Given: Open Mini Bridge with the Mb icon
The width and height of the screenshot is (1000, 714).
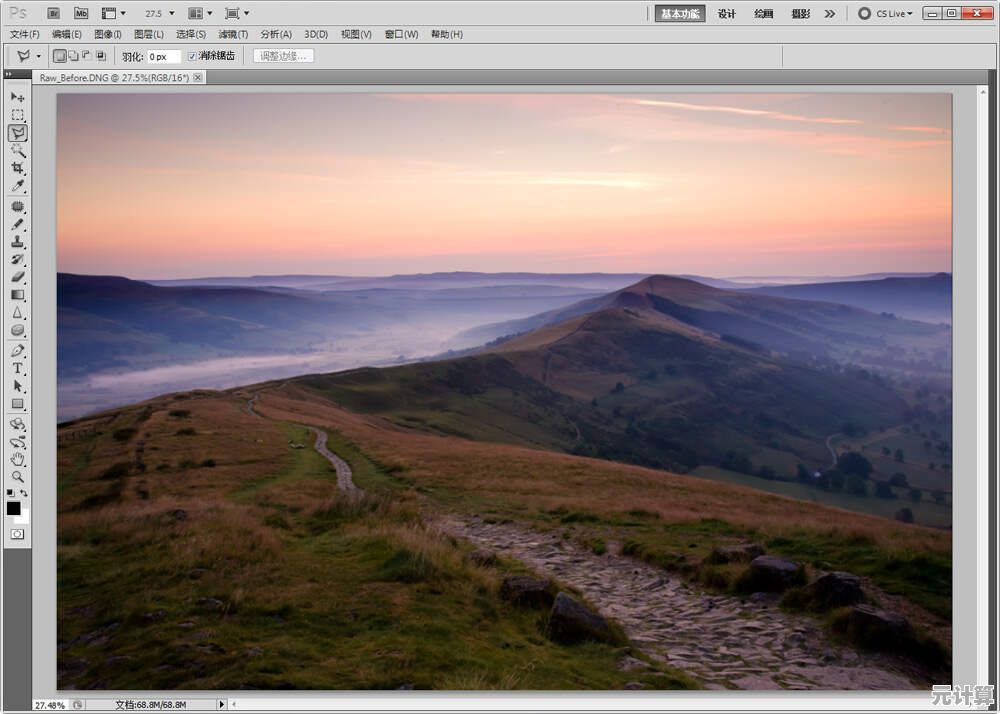Looking at the screenshot, I should pos(81,13).
